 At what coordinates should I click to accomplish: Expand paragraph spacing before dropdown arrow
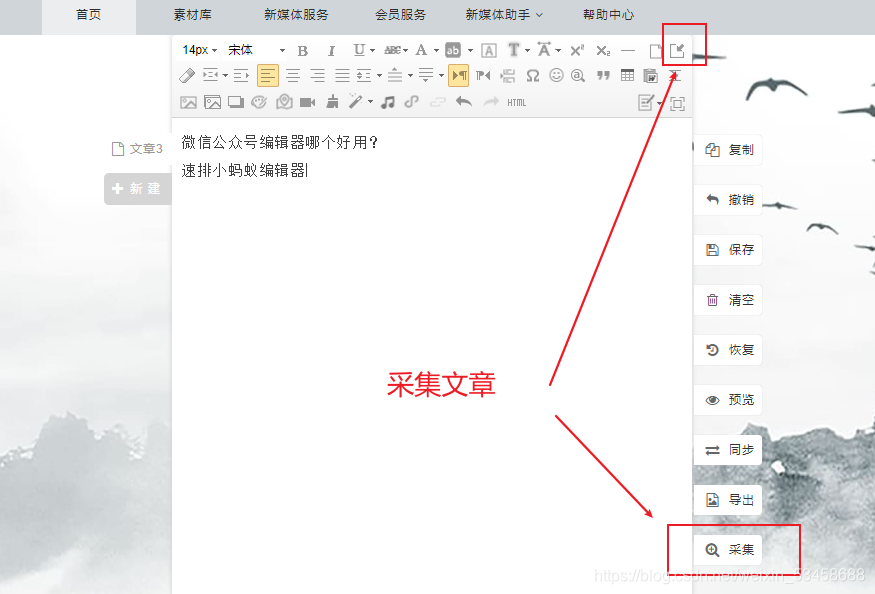pos(410,75)
